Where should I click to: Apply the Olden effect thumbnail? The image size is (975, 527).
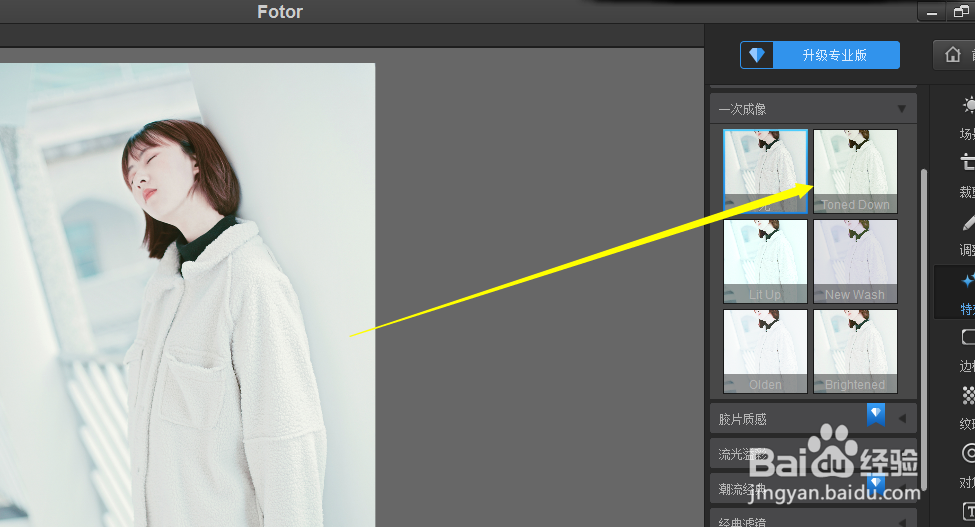click(765, 351)
